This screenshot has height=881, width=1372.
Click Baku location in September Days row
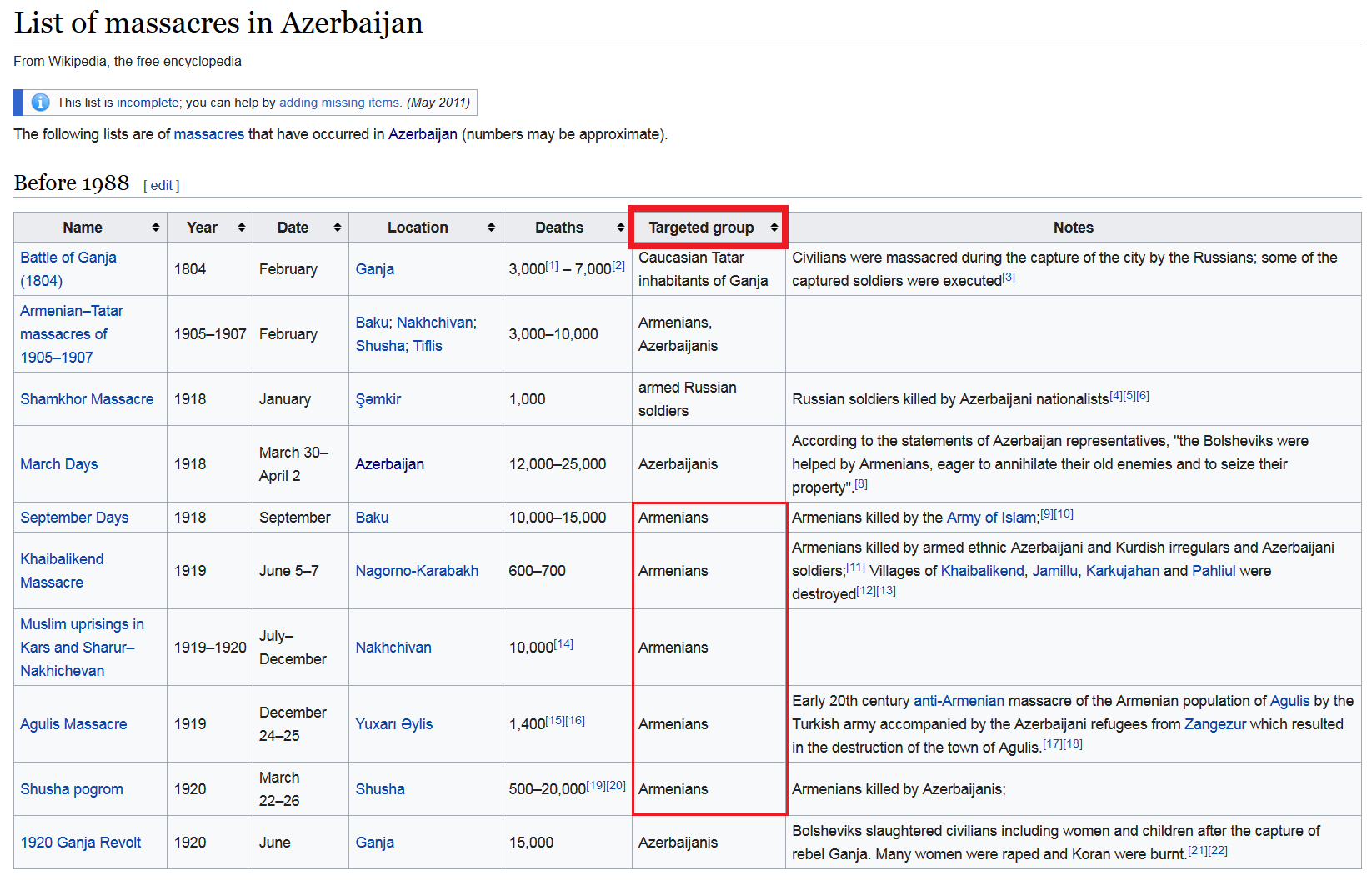(x=372, y=518)
